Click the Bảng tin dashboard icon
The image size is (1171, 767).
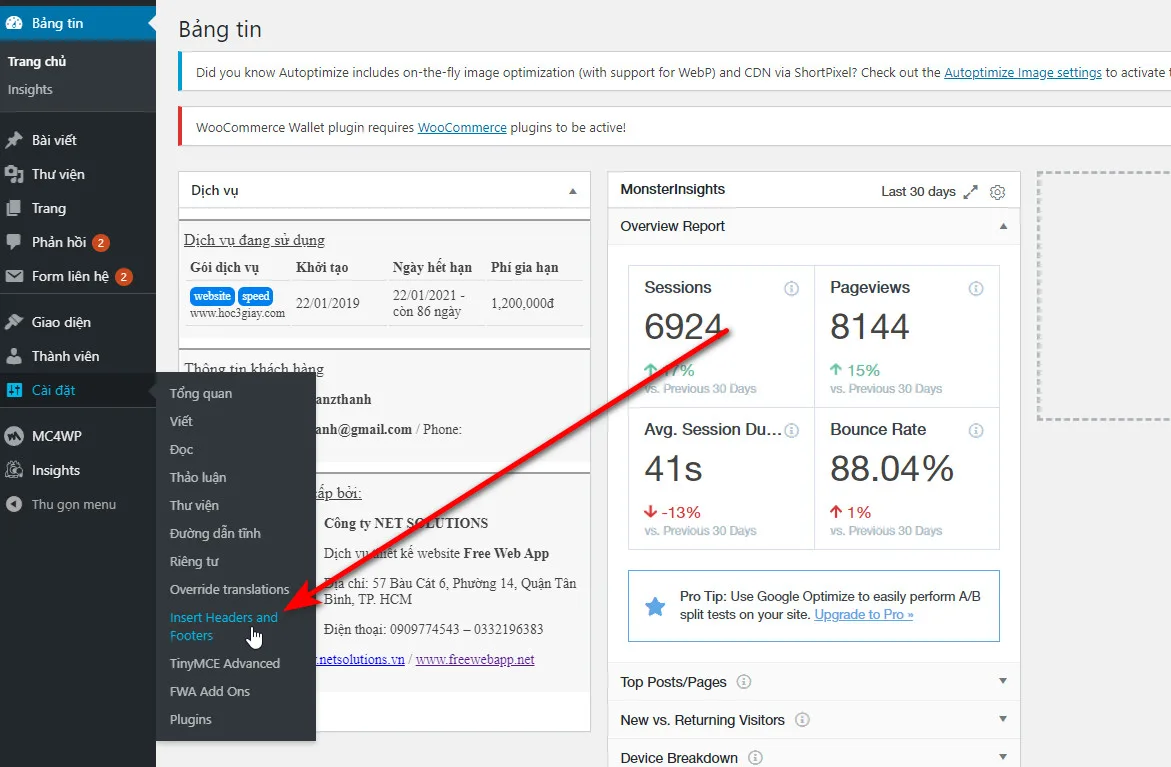click(14, 23)
